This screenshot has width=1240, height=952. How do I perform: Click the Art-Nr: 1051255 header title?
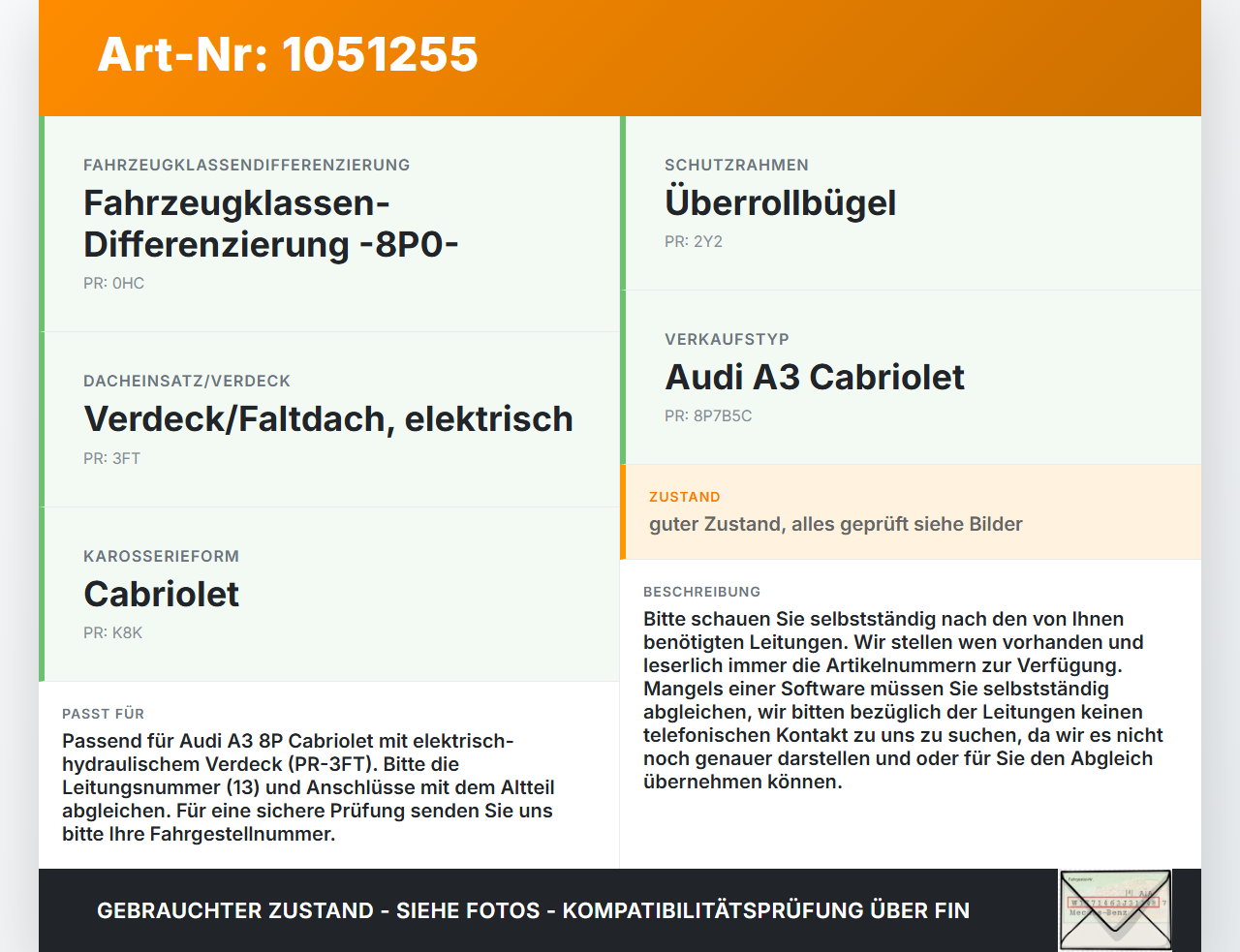(x=288, y=54)
